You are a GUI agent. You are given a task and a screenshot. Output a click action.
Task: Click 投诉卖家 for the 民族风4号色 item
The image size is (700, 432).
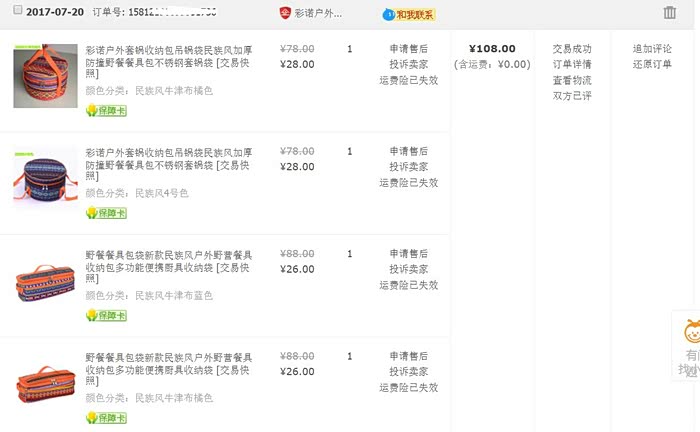point(408,167)
